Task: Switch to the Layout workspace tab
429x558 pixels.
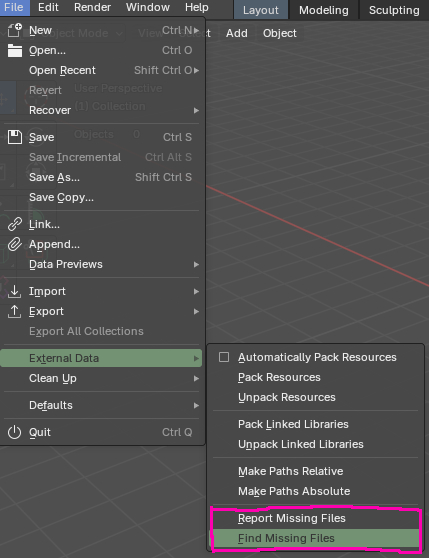Action: coord(261,10)
